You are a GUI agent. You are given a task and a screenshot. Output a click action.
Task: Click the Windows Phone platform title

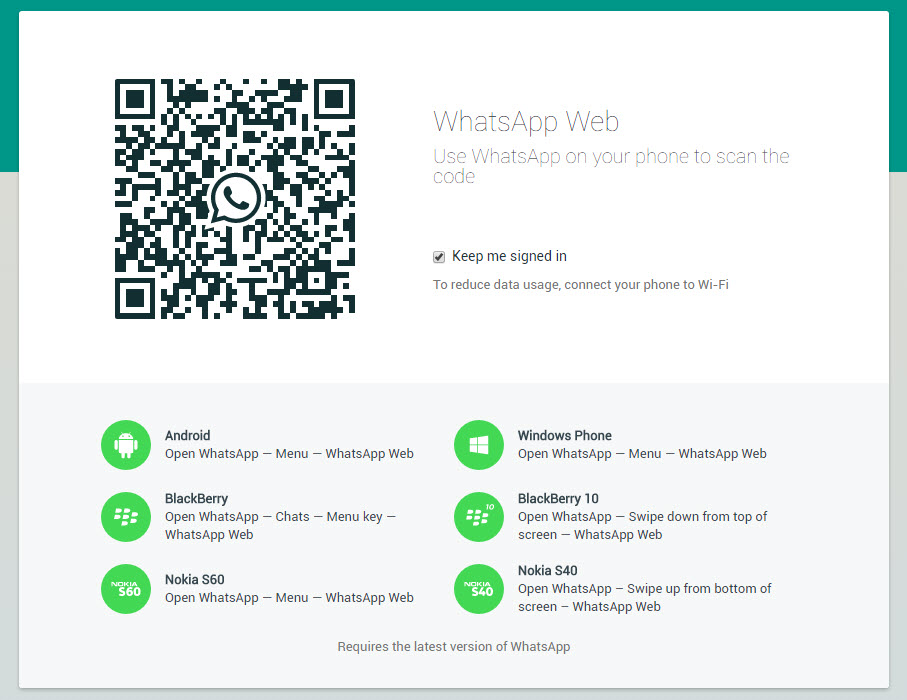click(565, 436)
